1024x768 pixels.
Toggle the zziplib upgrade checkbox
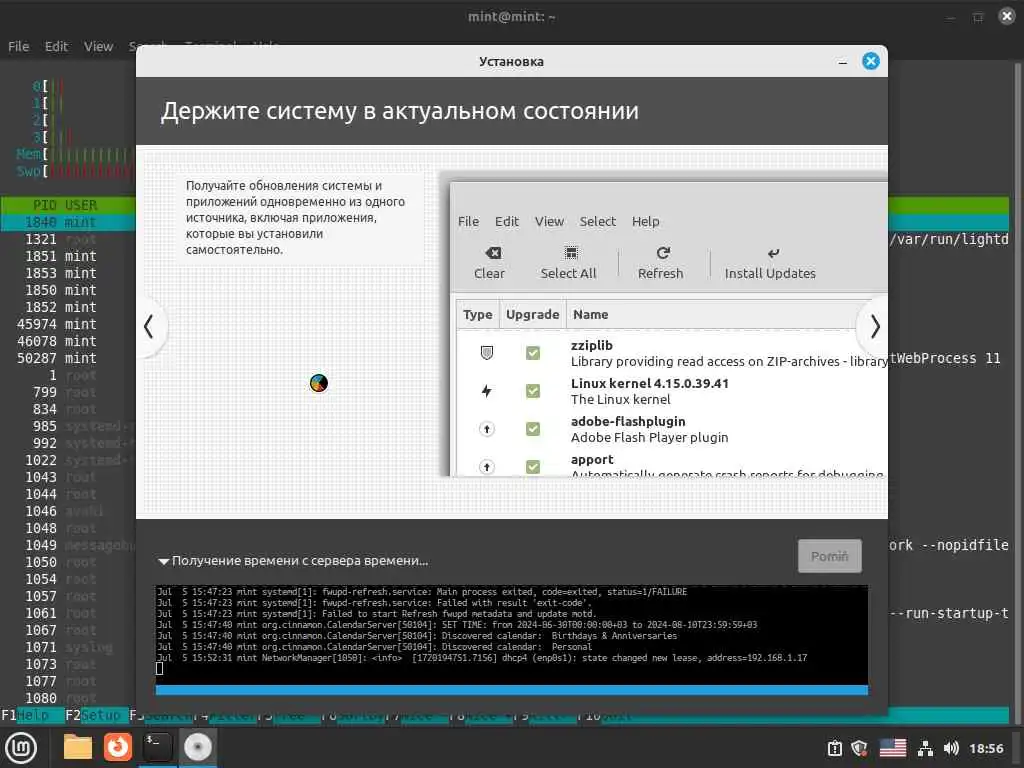point(533,353)
